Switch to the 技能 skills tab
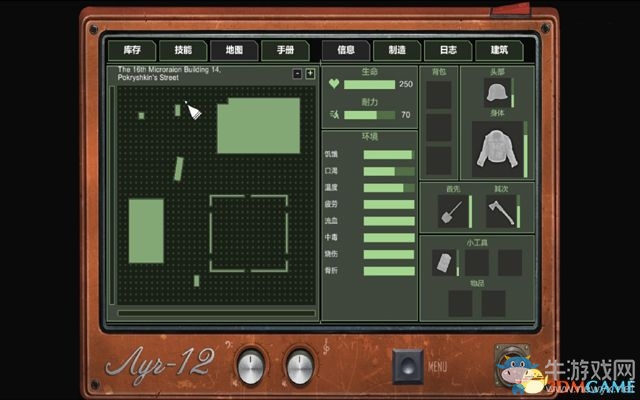 click(183, 50)
